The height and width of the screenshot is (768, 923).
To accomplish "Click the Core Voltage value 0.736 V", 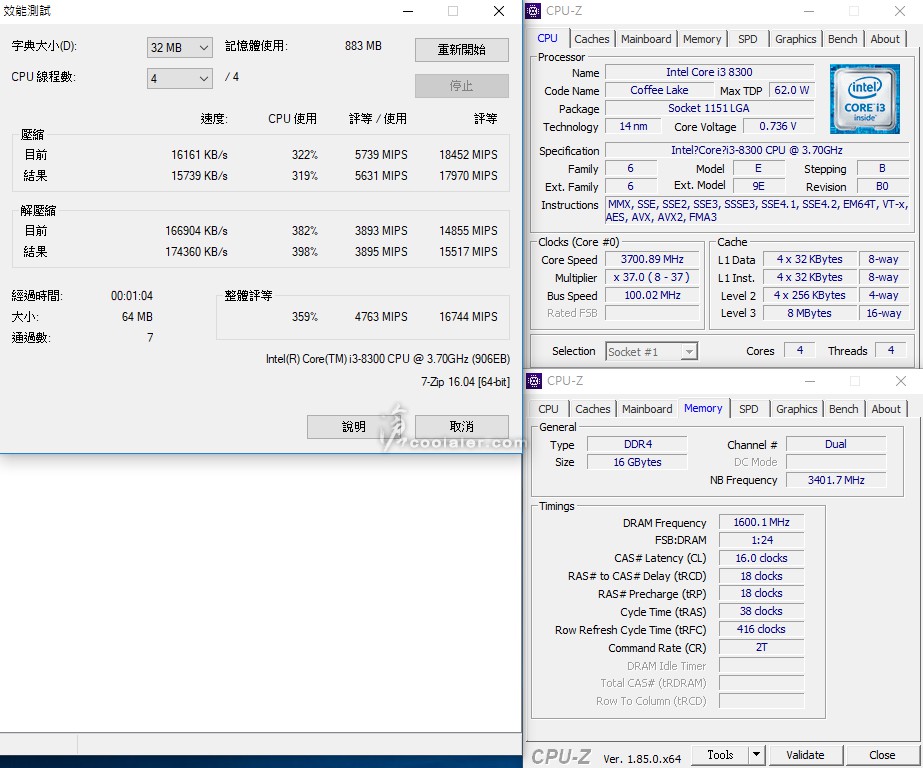I will tap(778, 126).
